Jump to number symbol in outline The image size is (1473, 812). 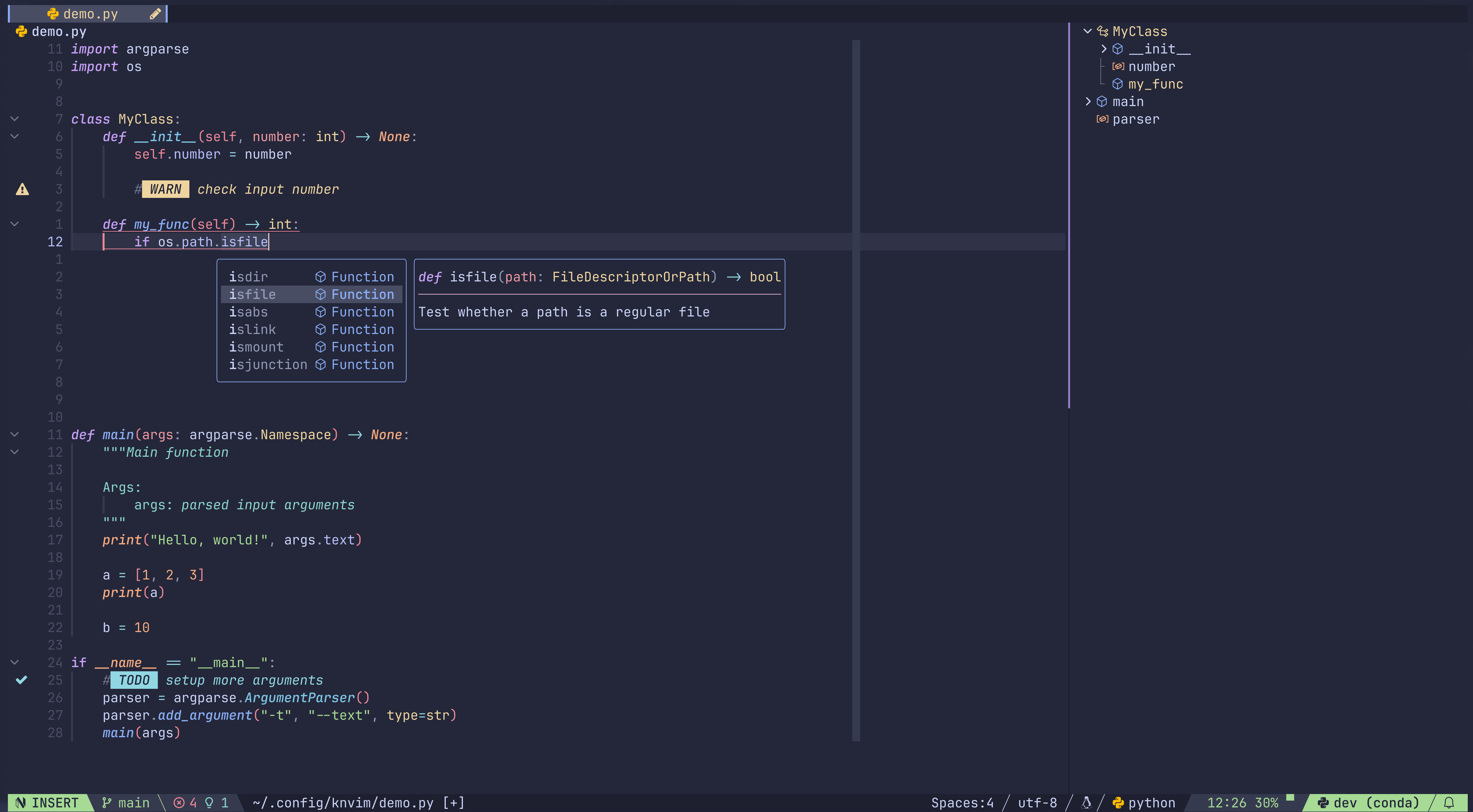(1152, 66)
